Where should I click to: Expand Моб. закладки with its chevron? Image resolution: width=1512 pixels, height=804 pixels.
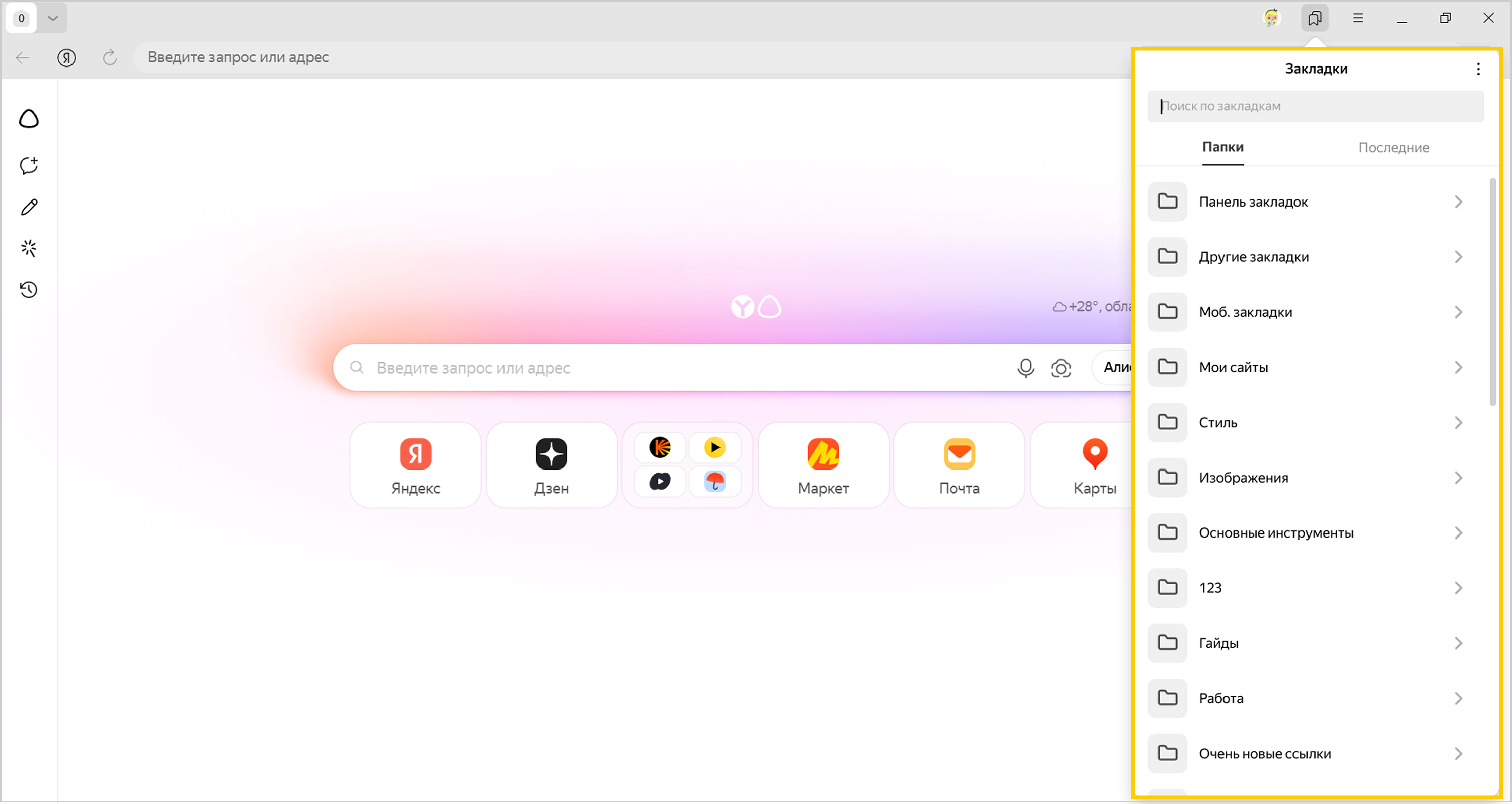point(1459,312)
